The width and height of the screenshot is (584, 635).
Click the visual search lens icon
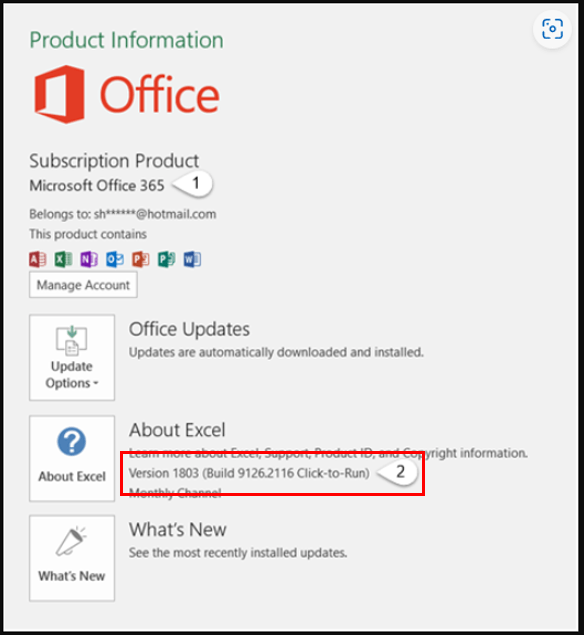click(552, 29)
